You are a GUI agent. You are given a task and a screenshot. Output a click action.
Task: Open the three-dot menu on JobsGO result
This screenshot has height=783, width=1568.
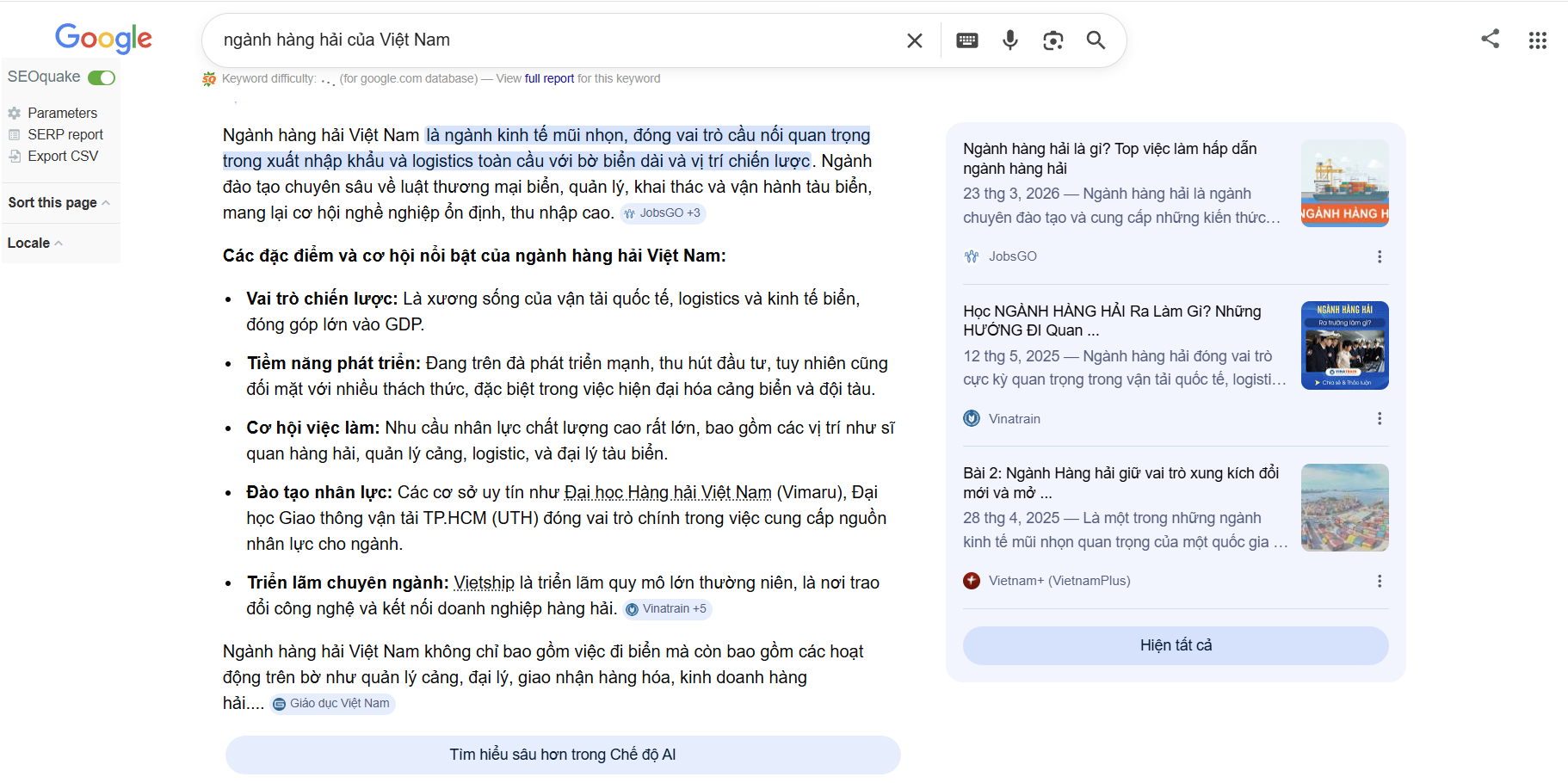click(x=1380, y=256)
